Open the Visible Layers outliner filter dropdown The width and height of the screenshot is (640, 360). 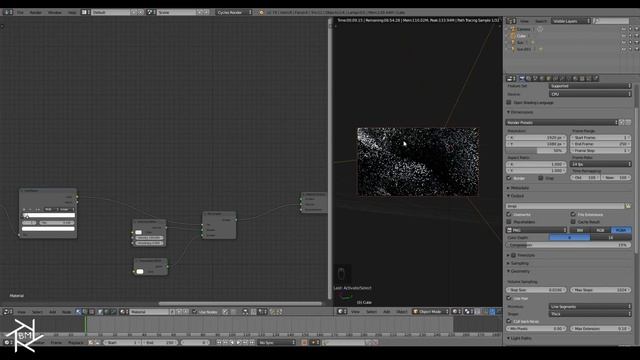[571, 21]
